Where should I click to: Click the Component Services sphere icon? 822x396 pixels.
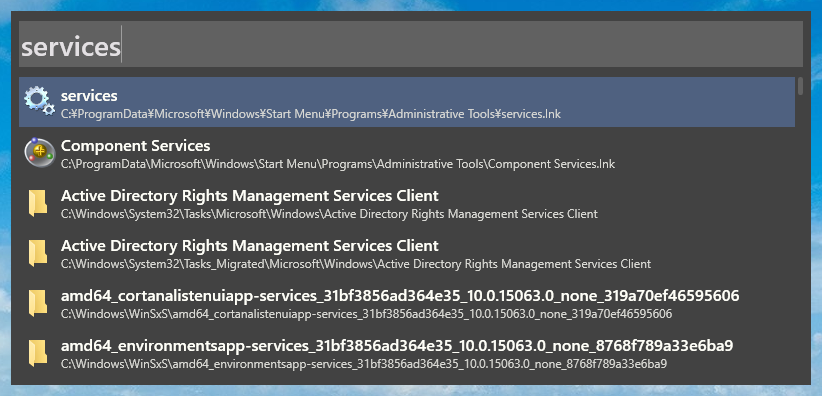click(39, 152)
